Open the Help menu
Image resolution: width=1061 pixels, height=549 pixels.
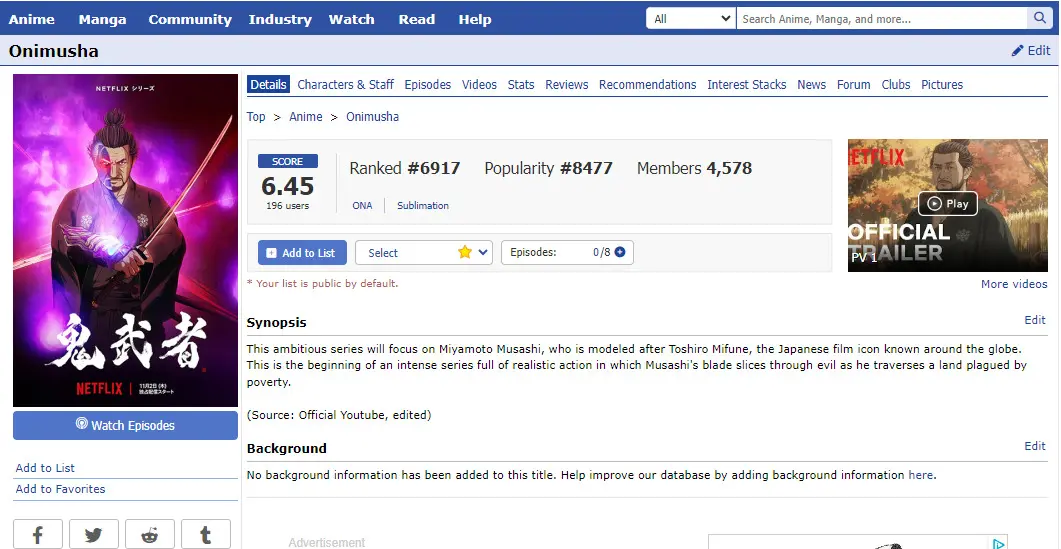click(474, 19)
